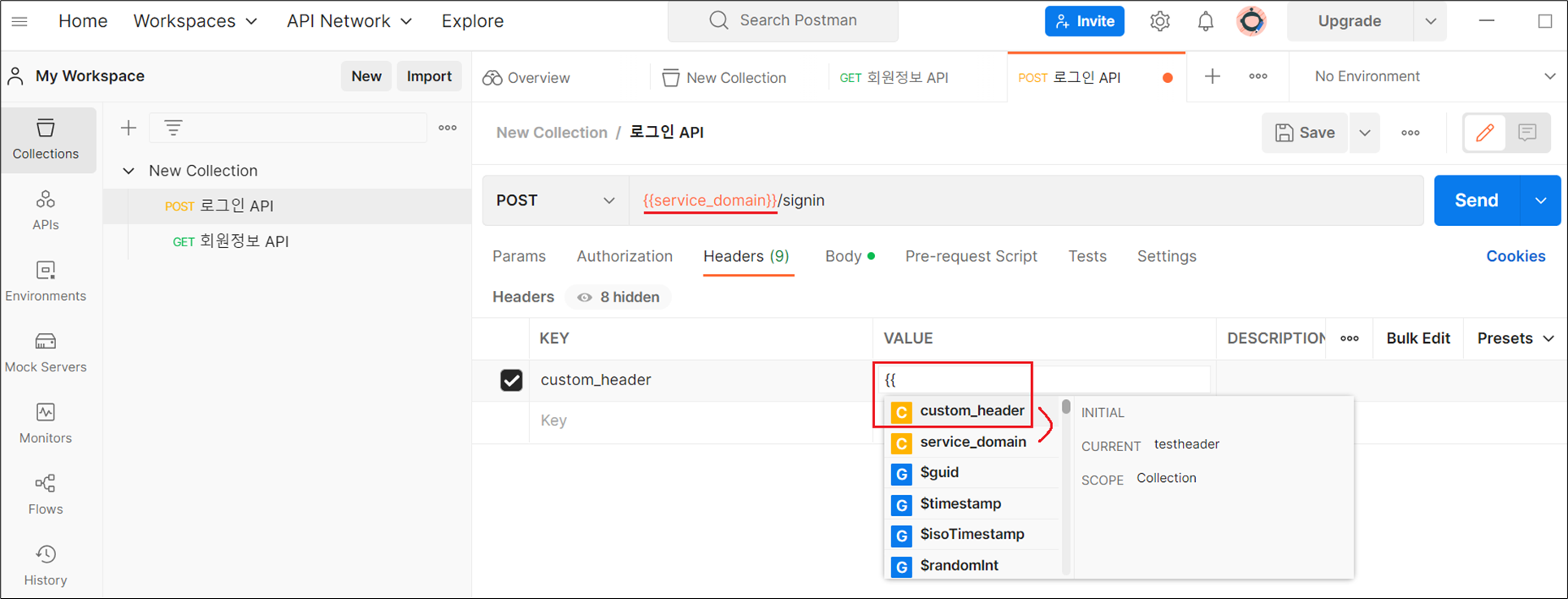Select $isoTimestamp variable suggestion
The width and height of the screenshot is (1568, 599).
click(x=973, y=535)
